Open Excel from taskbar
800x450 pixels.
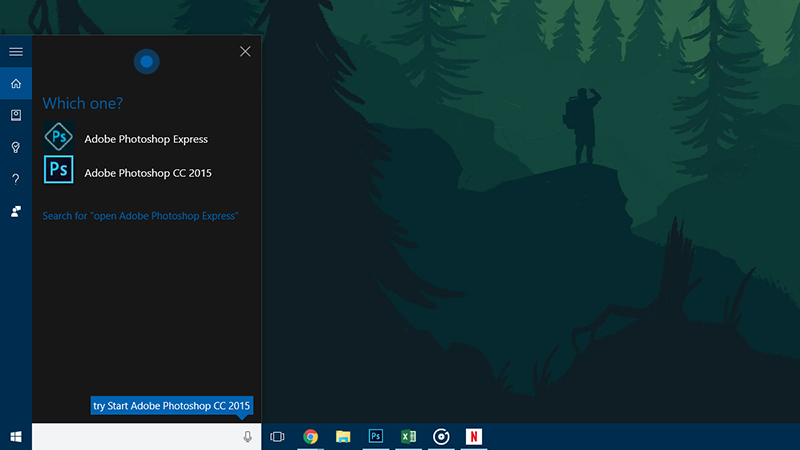pyautogui.click(x=408, y=437)
